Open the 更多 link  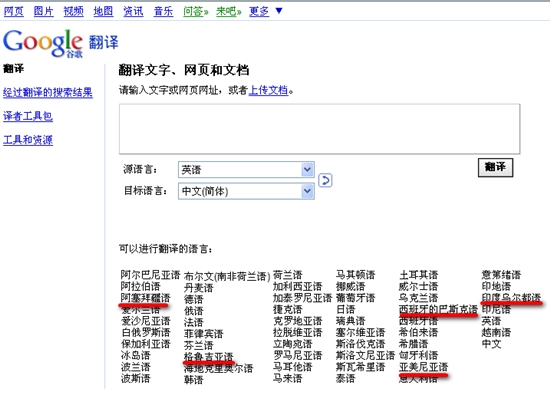[259, 12]
